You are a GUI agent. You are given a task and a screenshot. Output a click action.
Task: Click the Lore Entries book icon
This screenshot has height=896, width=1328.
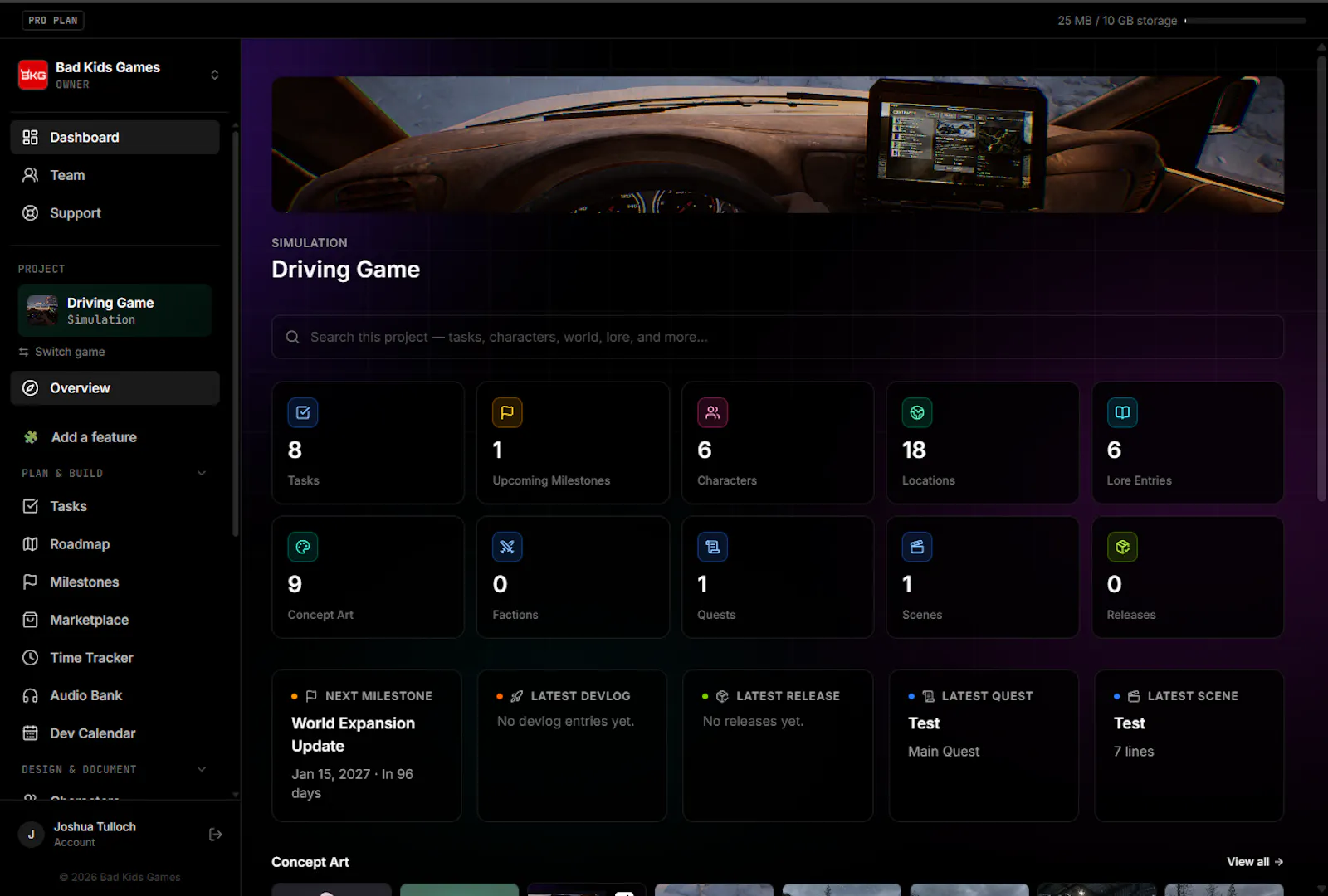click(1122, 412)
